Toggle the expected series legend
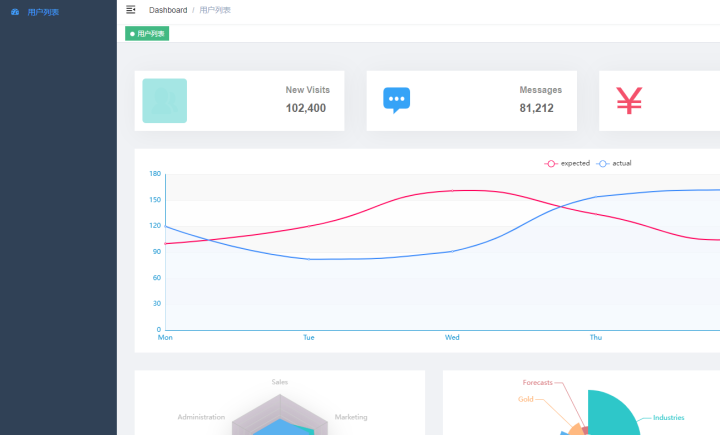 tap(567, 164)
